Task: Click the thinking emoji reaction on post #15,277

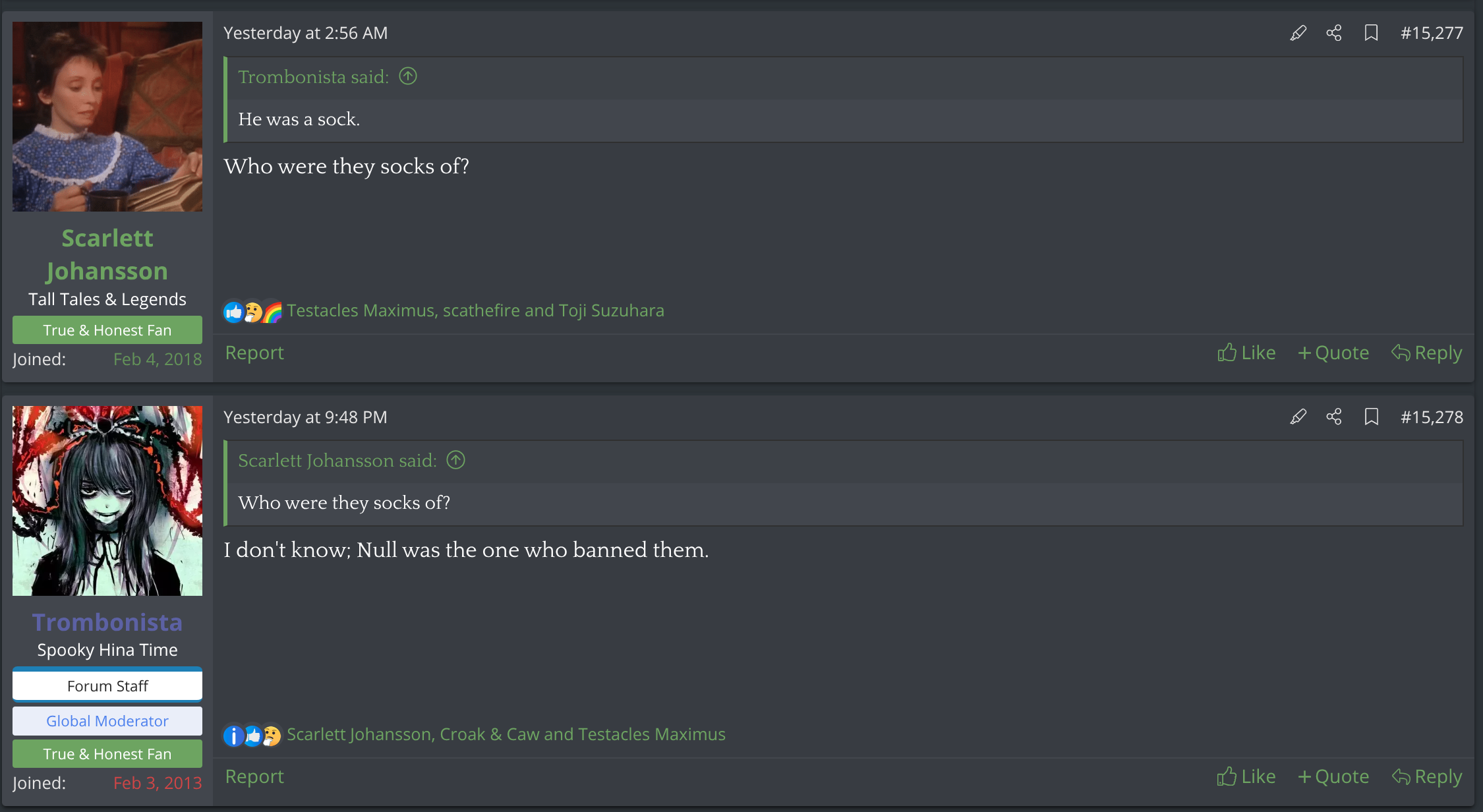Action: click(253, 311)
